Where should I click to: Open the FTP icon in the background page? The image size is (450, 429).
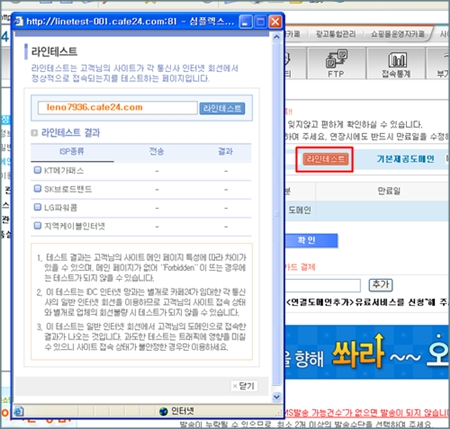(336, 63)
